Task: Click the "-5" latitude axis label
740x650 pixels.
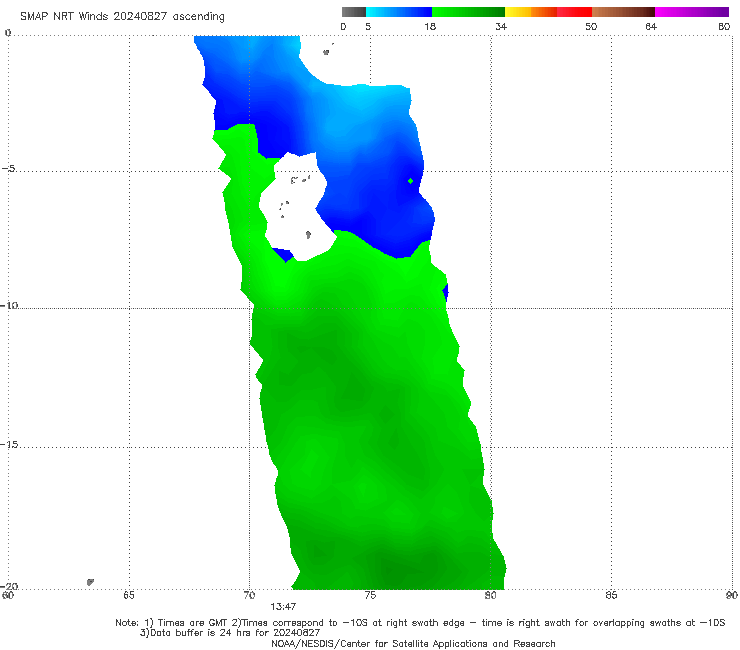Action: (x=9, y=169)
